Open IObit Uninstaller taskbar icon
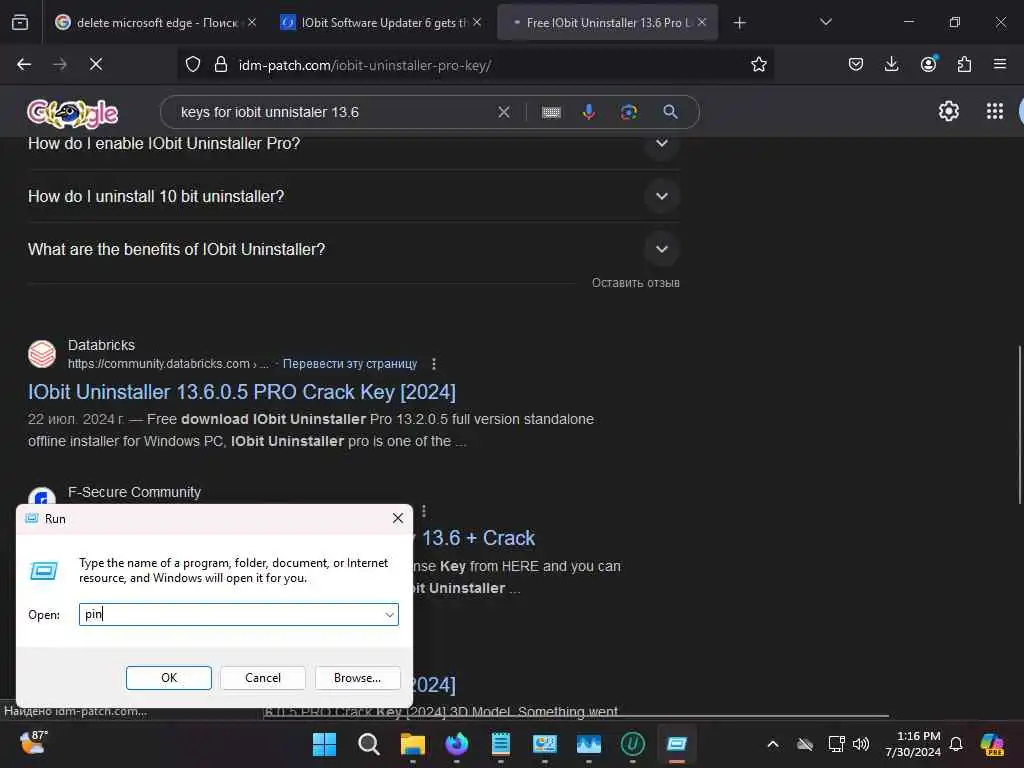This screenshot has height=768, width=1024. tap(632, 744)
